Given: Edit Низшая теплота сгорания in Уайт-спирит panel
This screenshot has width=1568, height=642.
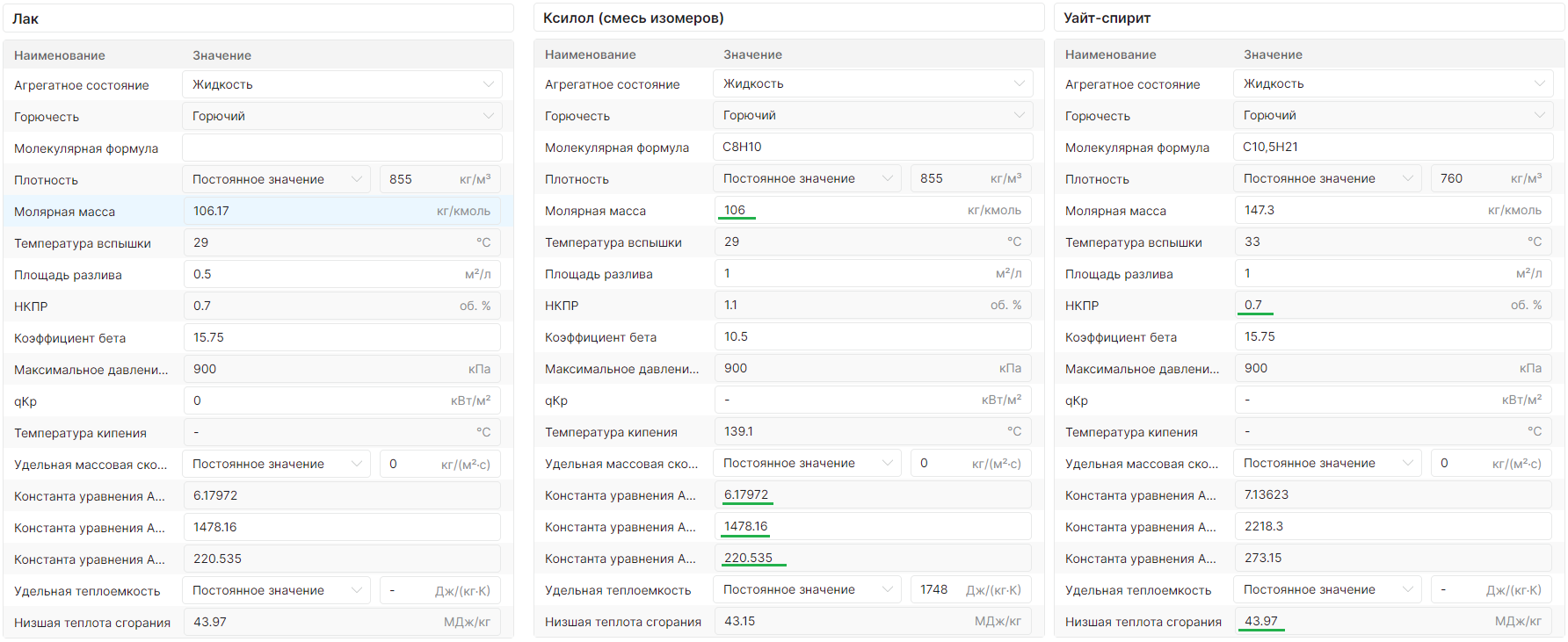Looking at the screenshot, I should [x=1393, y=621].
